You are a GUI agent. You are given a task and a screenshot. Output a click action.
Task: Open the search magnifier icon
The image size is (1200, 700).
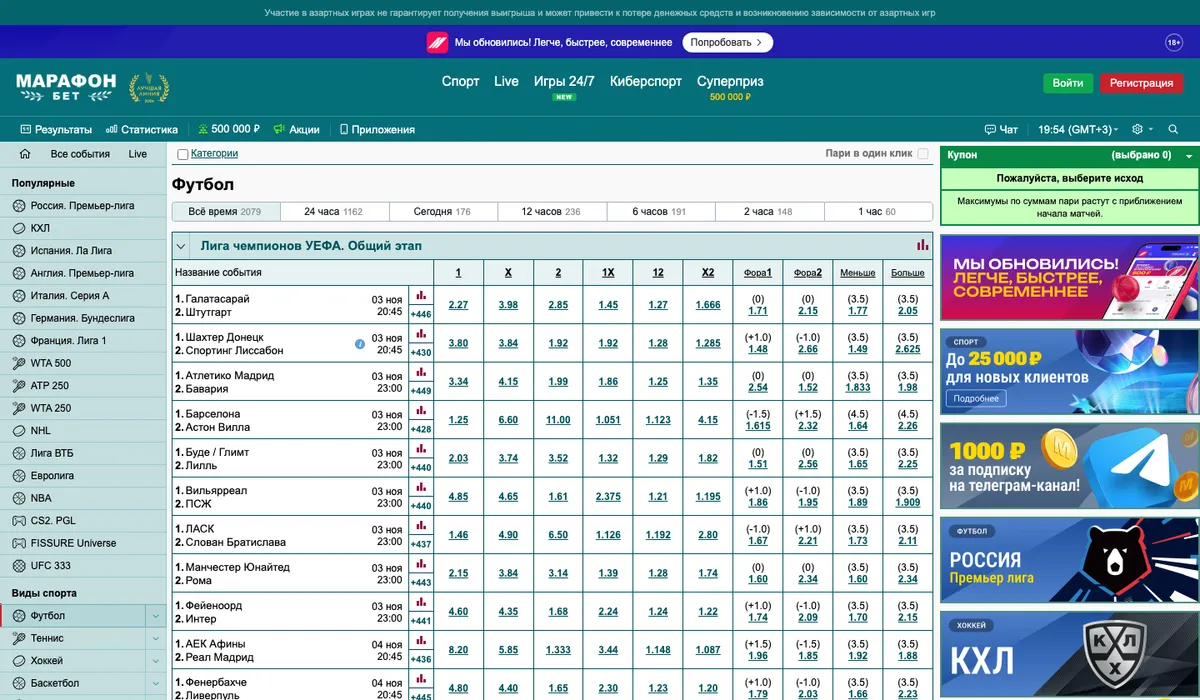click(x=1174, y=129)
